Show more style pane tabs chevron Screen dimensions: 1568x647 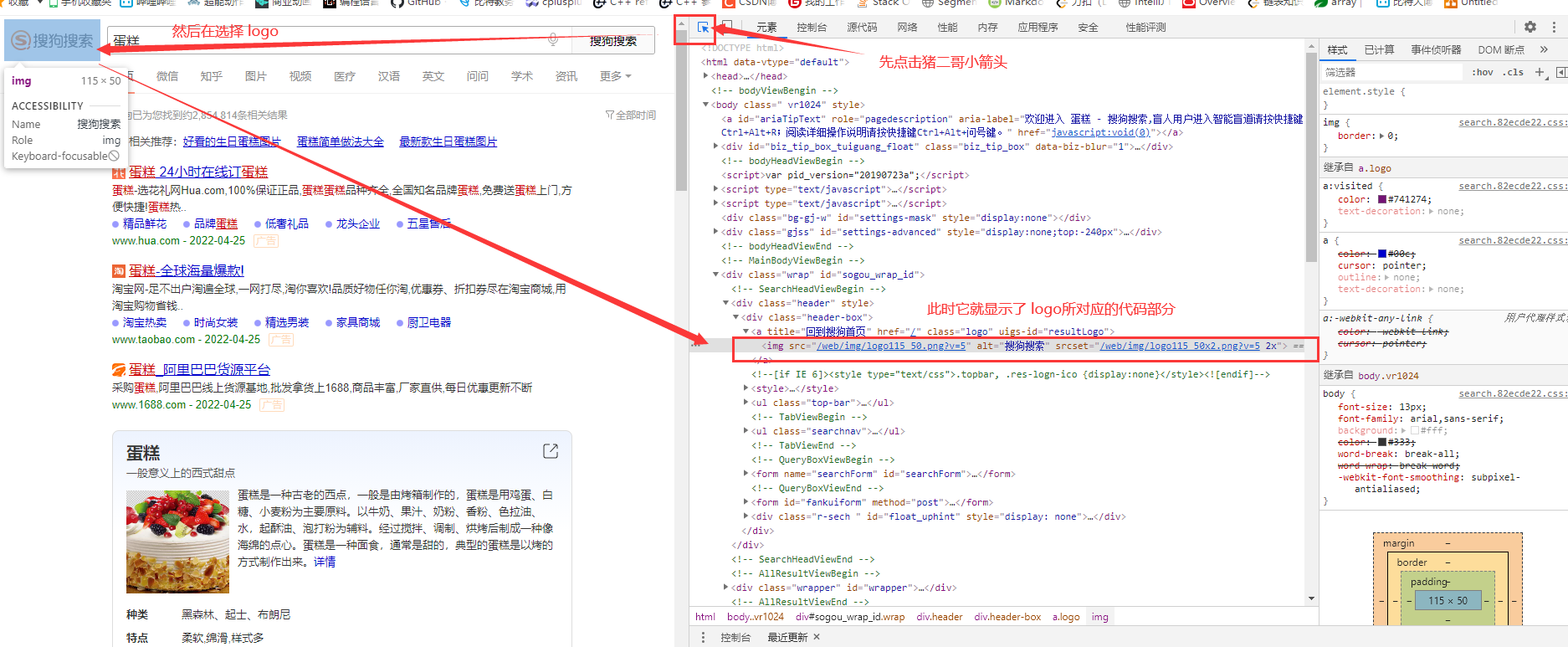1544,49
